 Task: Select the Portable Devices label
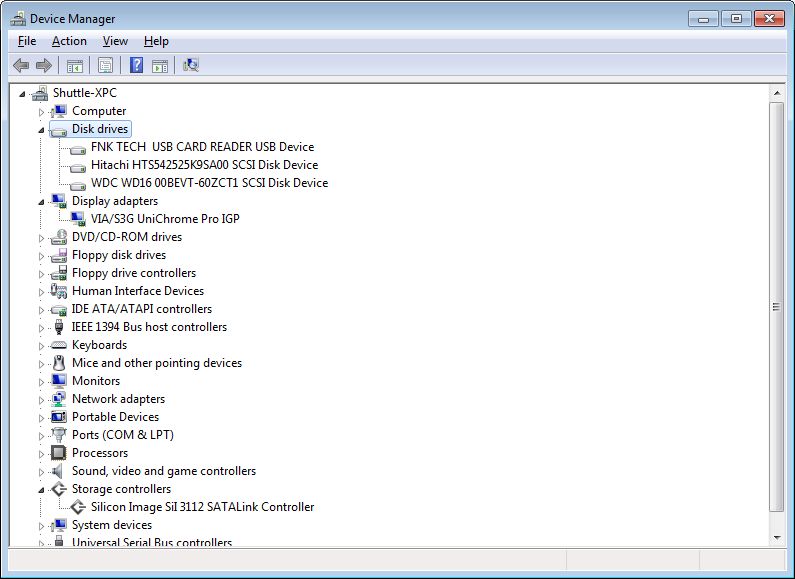point(115,417)
